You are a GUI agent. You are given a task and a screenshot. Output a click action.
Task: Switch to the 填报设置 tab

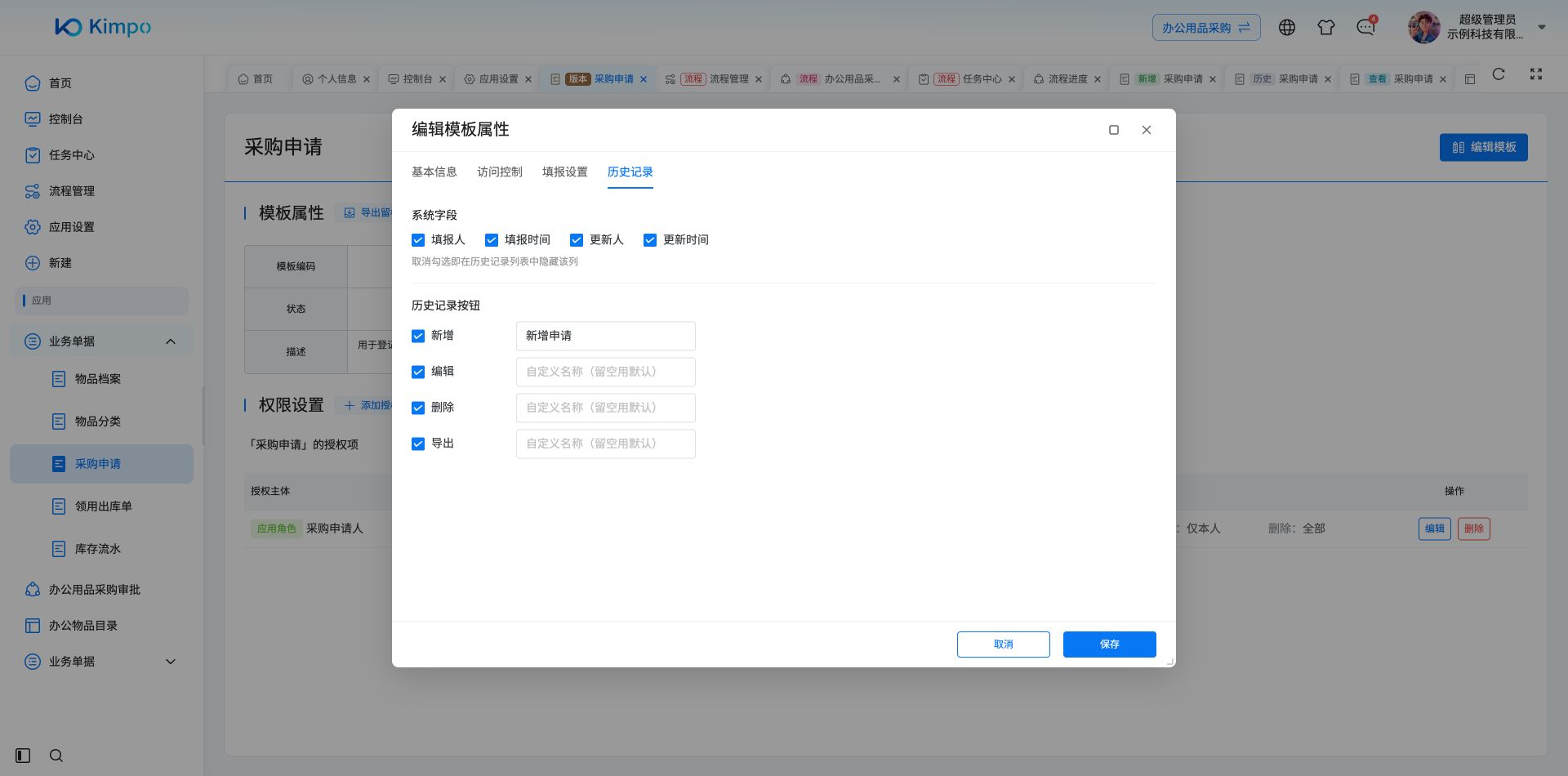(565, 172)
